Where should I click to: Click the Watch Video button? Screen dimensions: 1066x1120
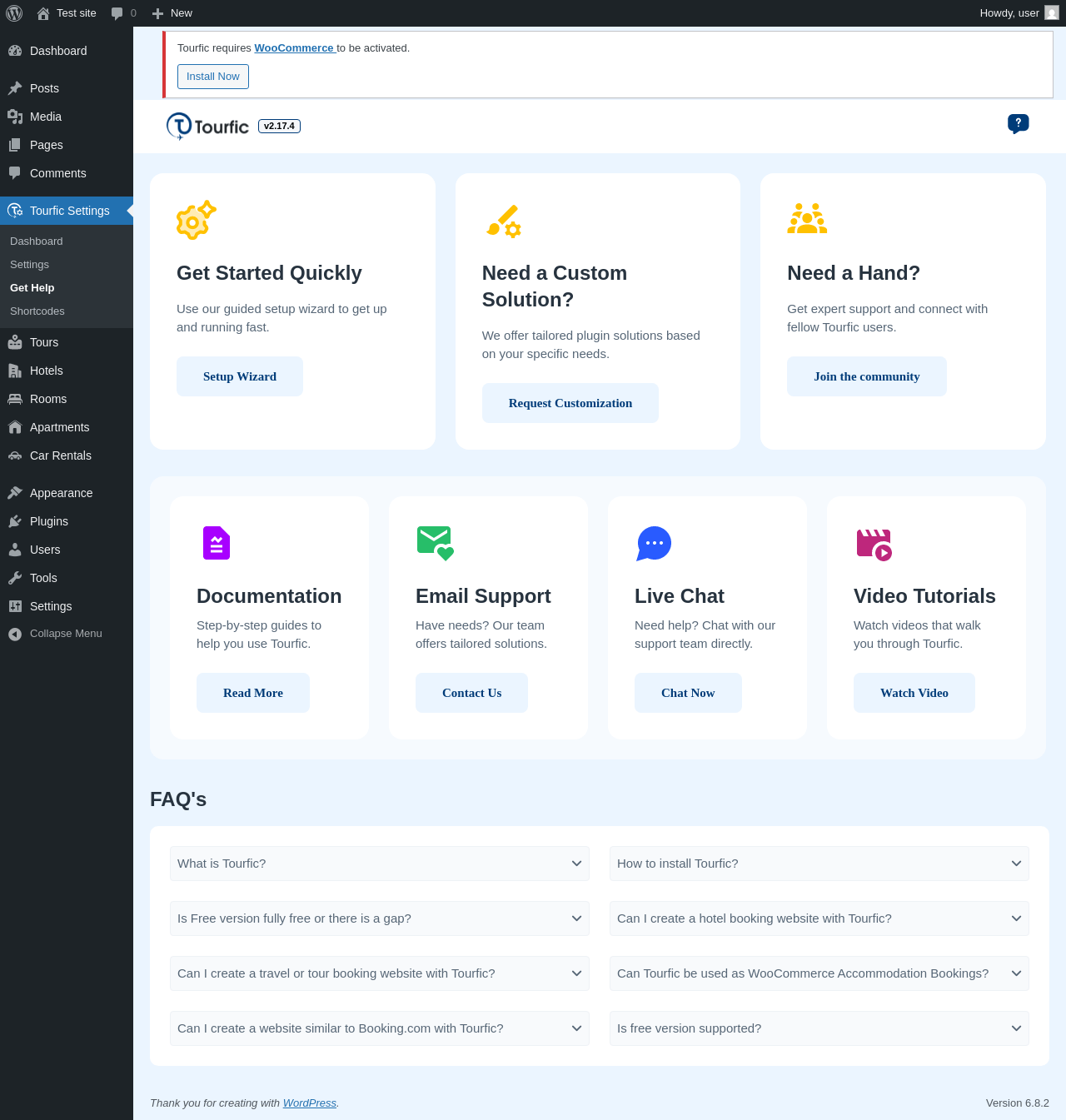coord(914,693)
